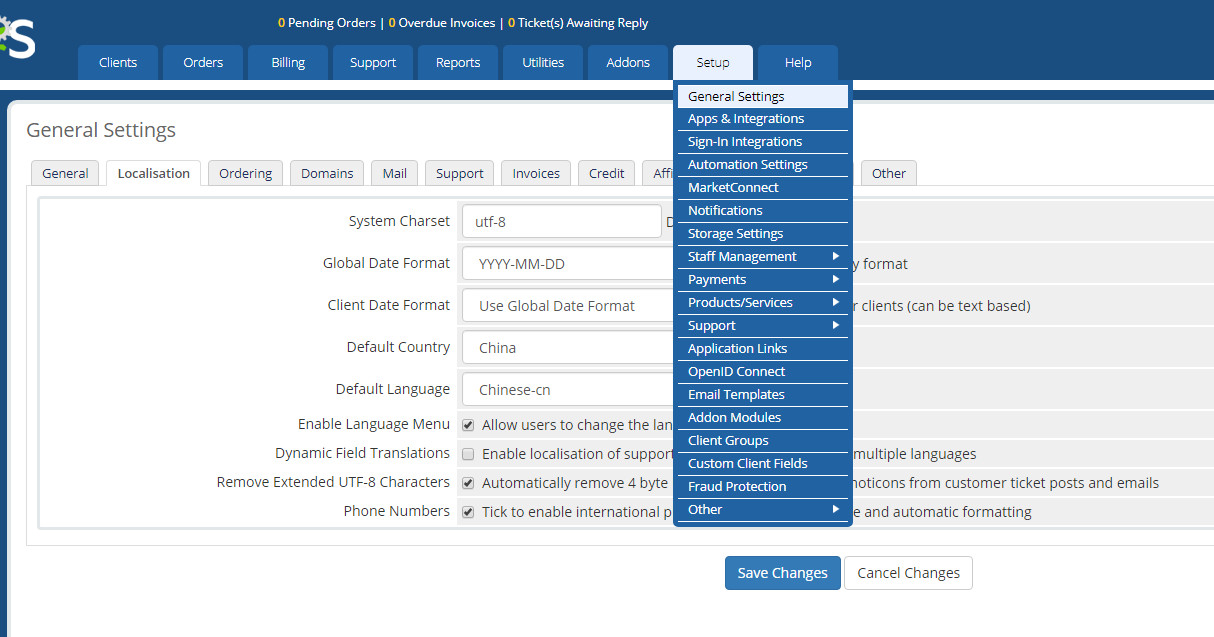Untick the Phone Numbers checkbox
The image size is (1214, 637).
[x=468, y=512]
